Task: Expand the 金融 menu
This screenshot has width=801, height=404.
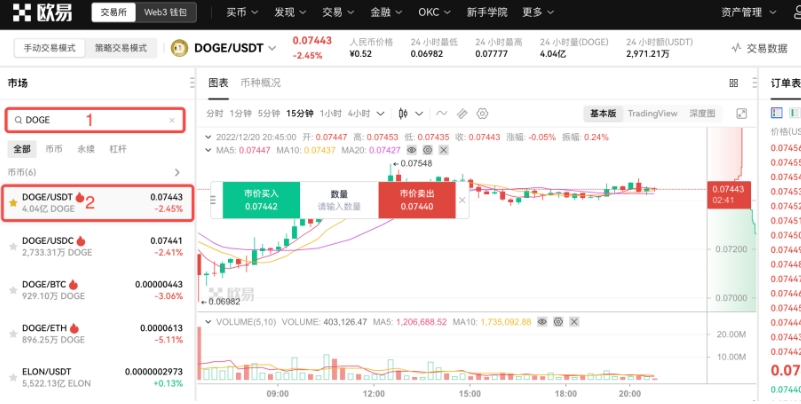Action: coord(386,12)
